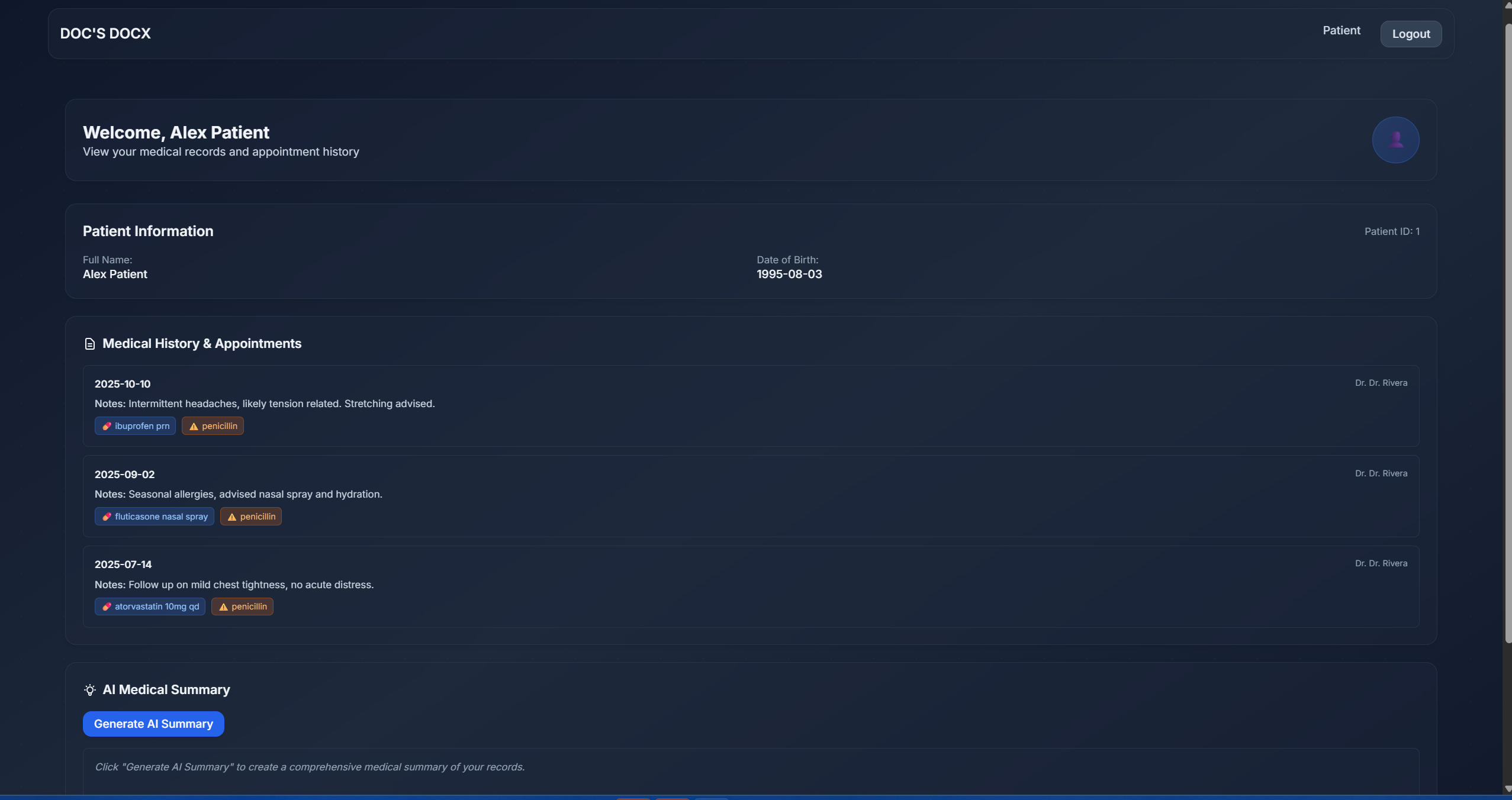Click pill icon on atorvastatin 10mg tag
Viewport: 1512px width, 800px height.
(x=107, y=607)
